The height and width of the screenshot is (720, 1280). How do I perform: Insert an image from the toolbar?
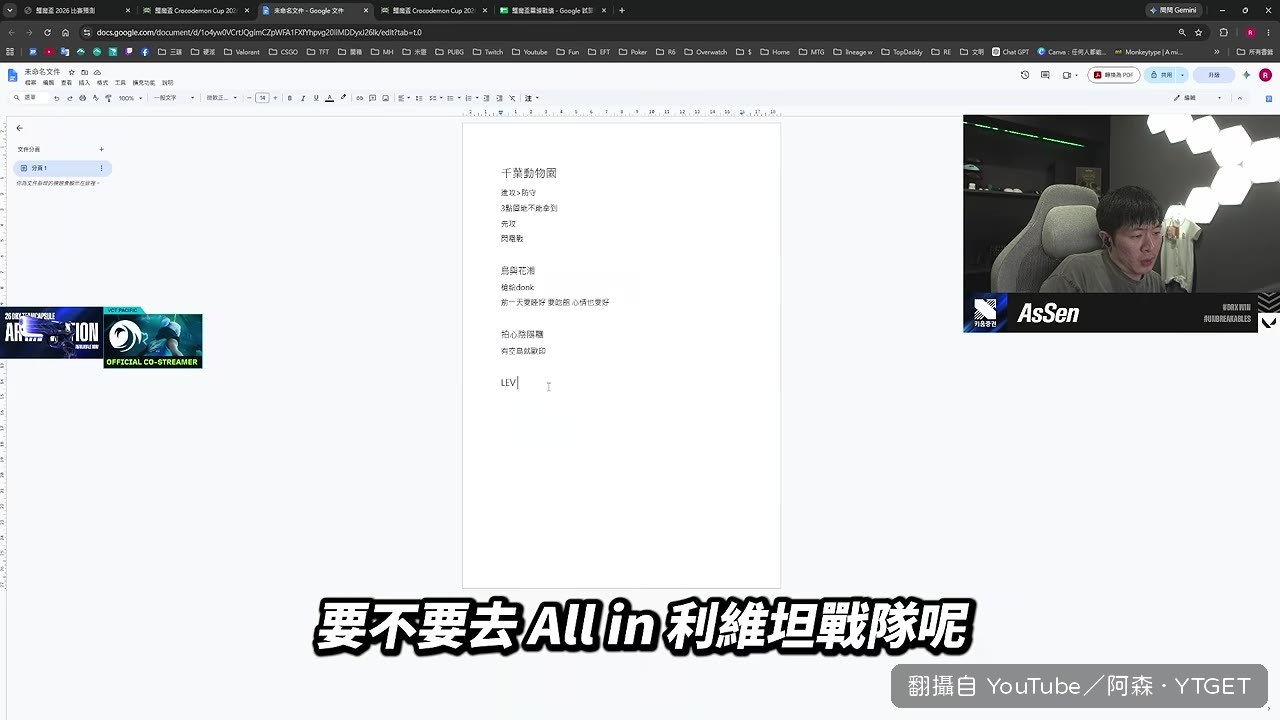pyautogui.click(x=386, y=98)
